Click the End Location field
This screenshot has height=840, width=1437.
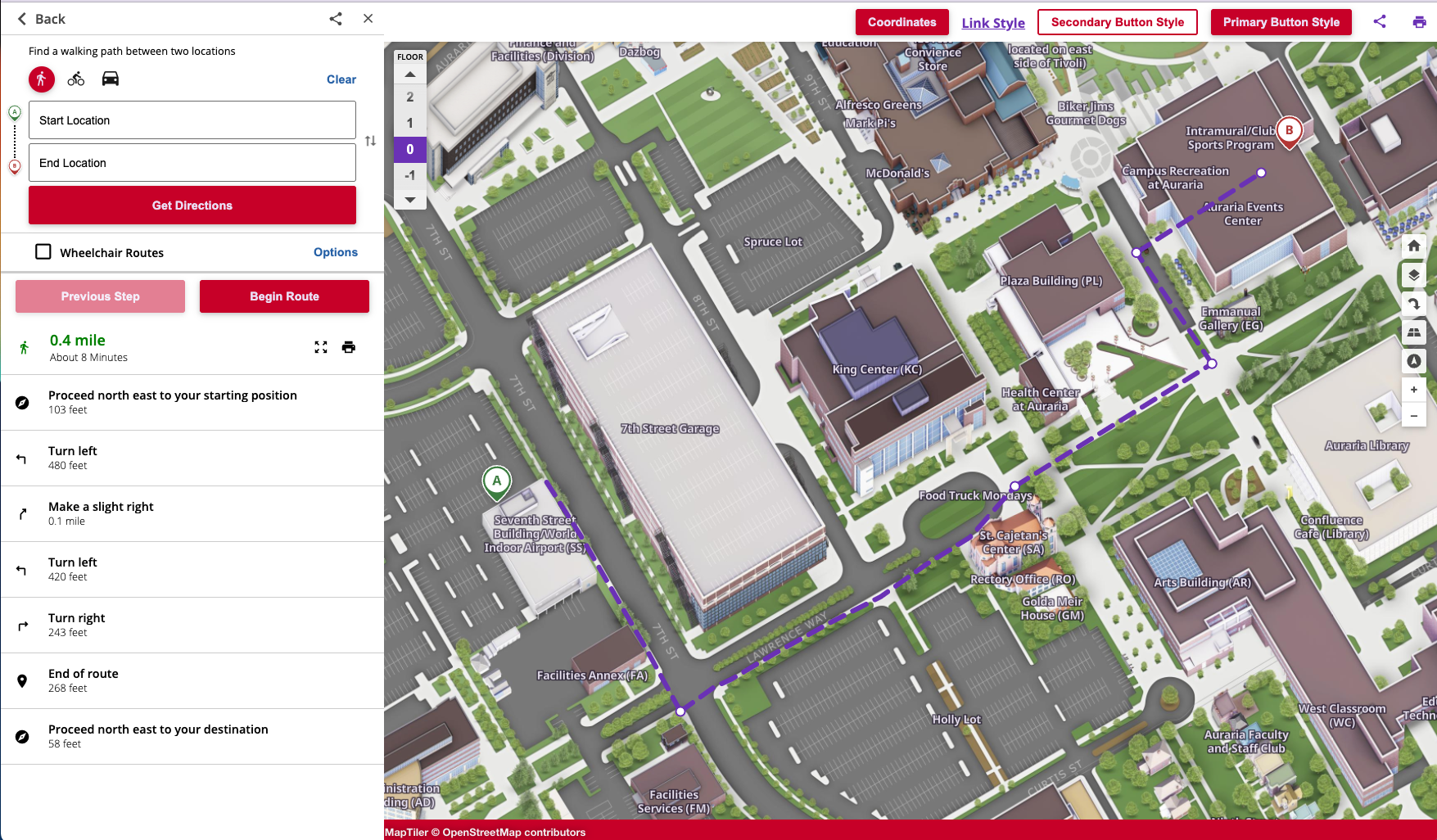[x=192, y=163]
